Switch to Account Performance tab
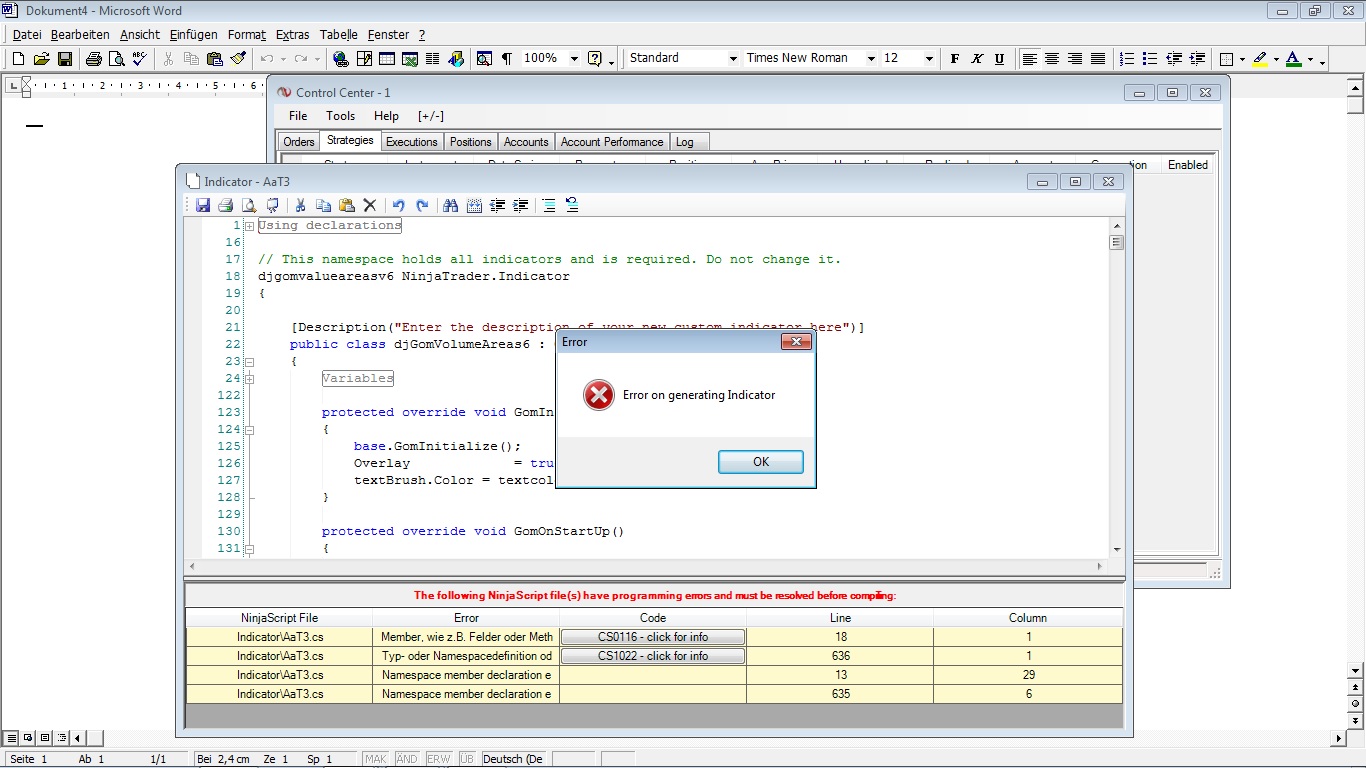The width and height of the screenshot is (1366, 768). click(612, 142)
